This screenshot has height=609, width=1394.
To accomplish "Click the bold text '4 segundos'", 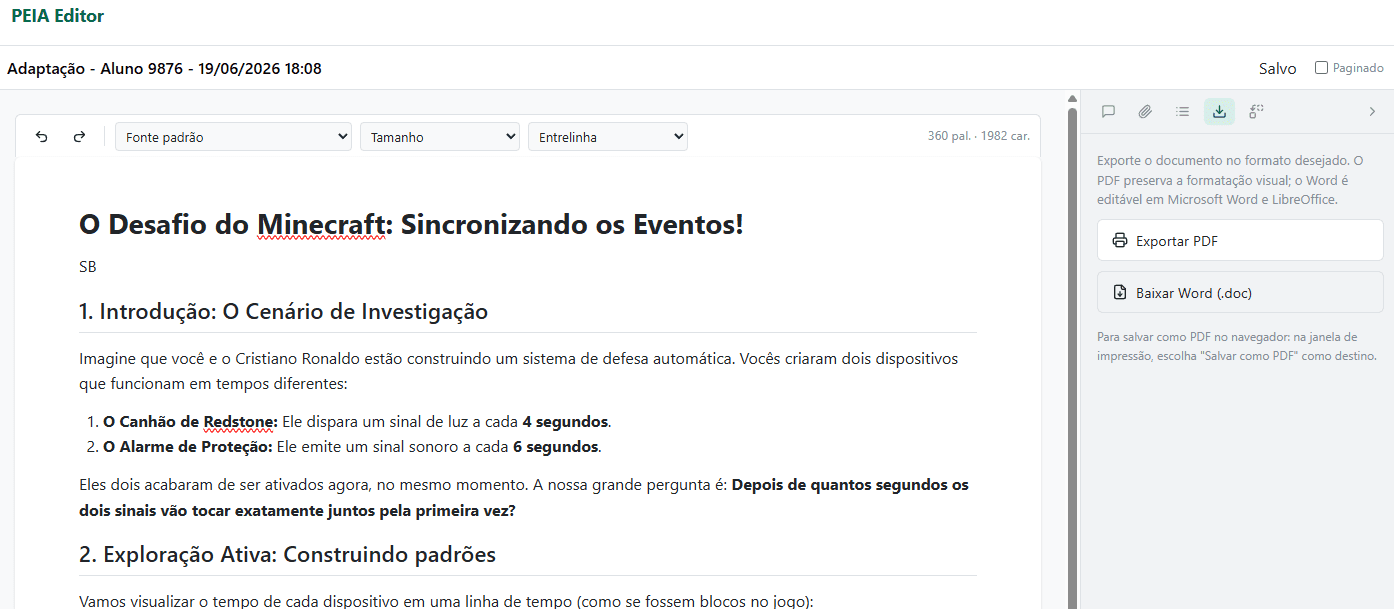I will pyautogui.click(x=565, y=422).
